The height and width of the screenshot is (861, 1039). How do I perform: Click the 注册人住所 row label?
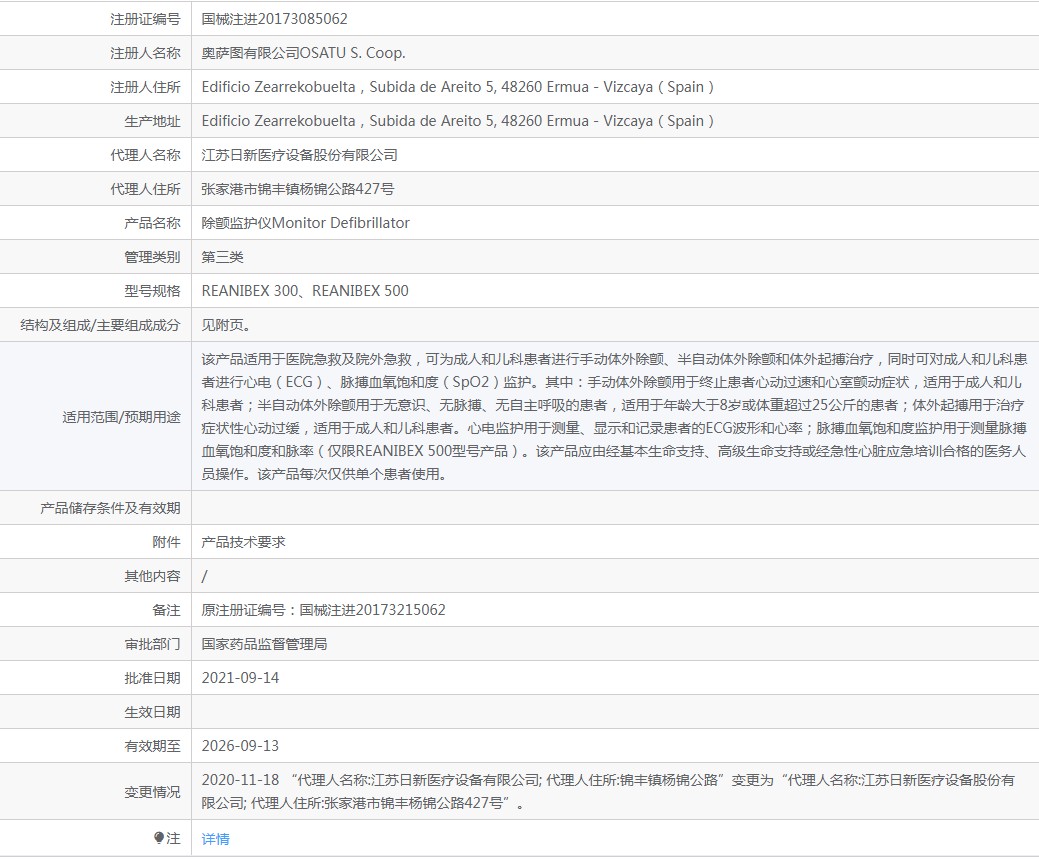pos(145,87)
